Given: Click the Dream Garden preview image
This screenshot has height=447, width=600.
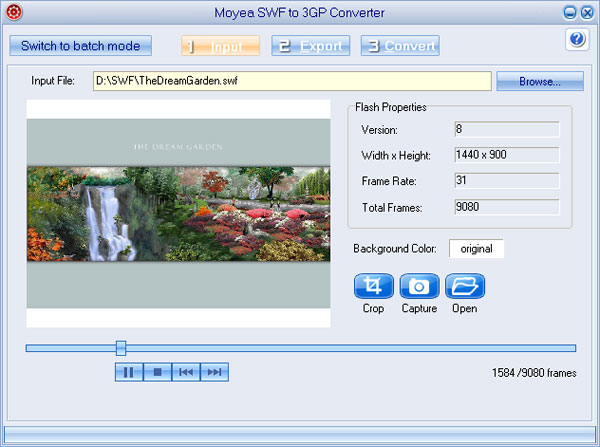Looking at the screenshot, I should click(x=178, y=214).
